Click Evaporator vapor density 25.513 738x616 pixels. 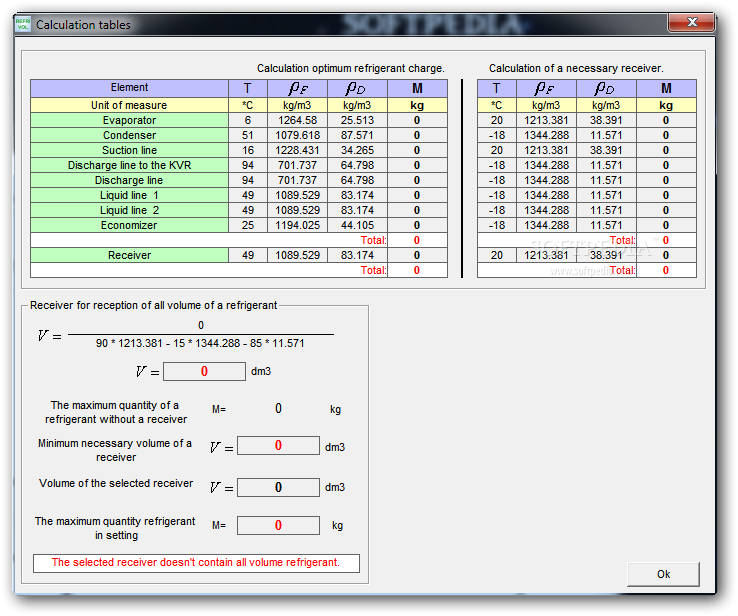pyautogui.click(x=357, y=120)
